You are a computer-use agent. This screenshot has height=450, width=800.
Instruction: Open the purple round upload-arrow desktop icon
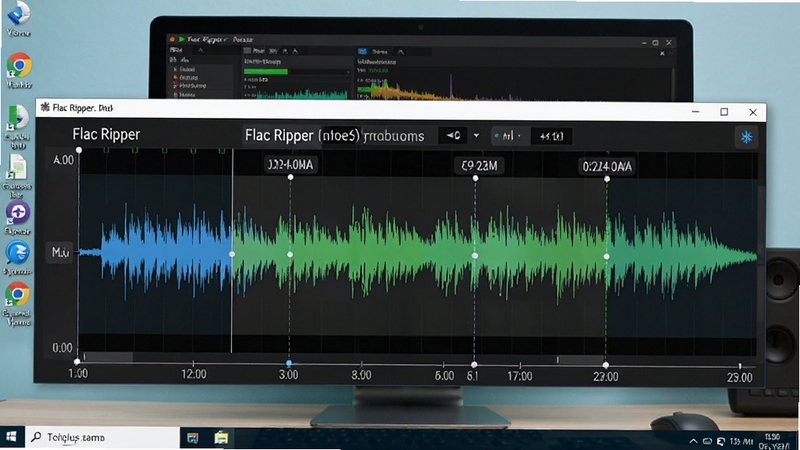click(x=18, y=213)
